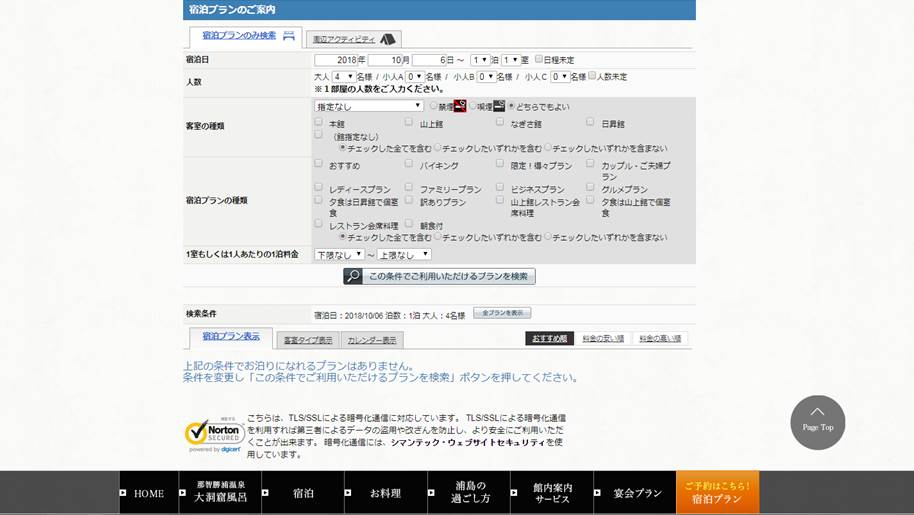Open 館内案内サービス in bottom navigation
This screenshot has width=914, height=515.
pos(551,493)
